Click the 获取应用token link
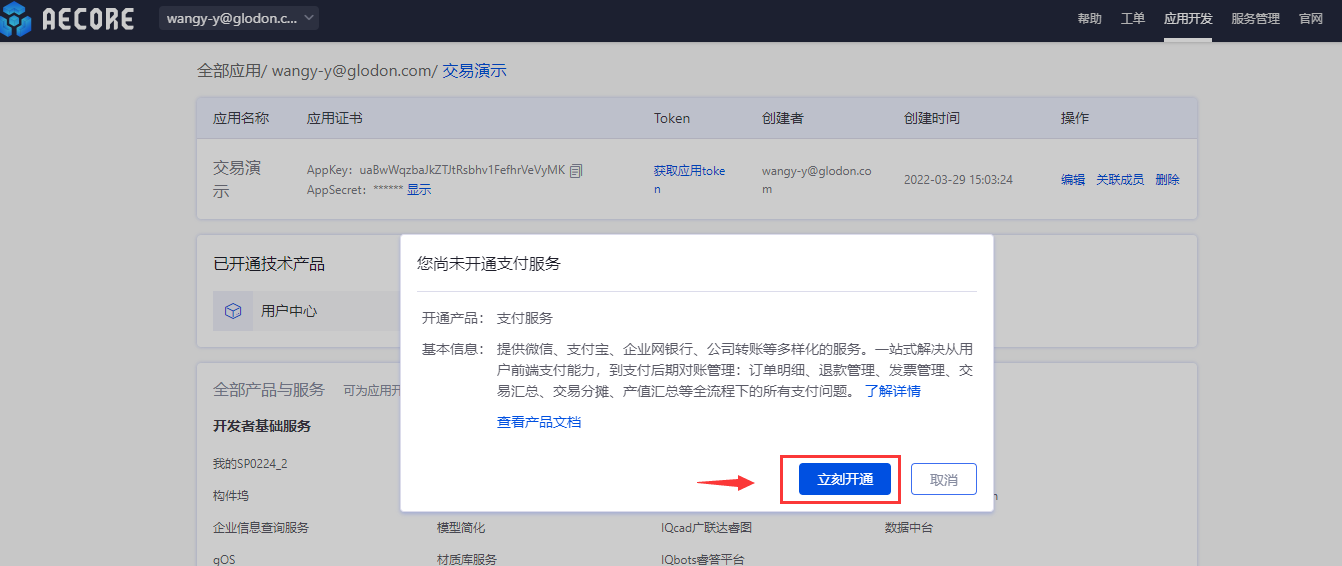 (689, 171)
